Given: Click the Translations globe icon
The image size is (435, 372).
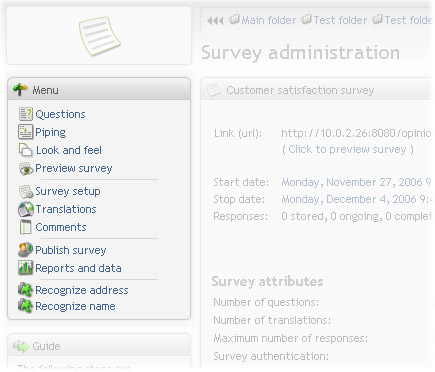Looking at the screenshot, I should tap(26, 209).
